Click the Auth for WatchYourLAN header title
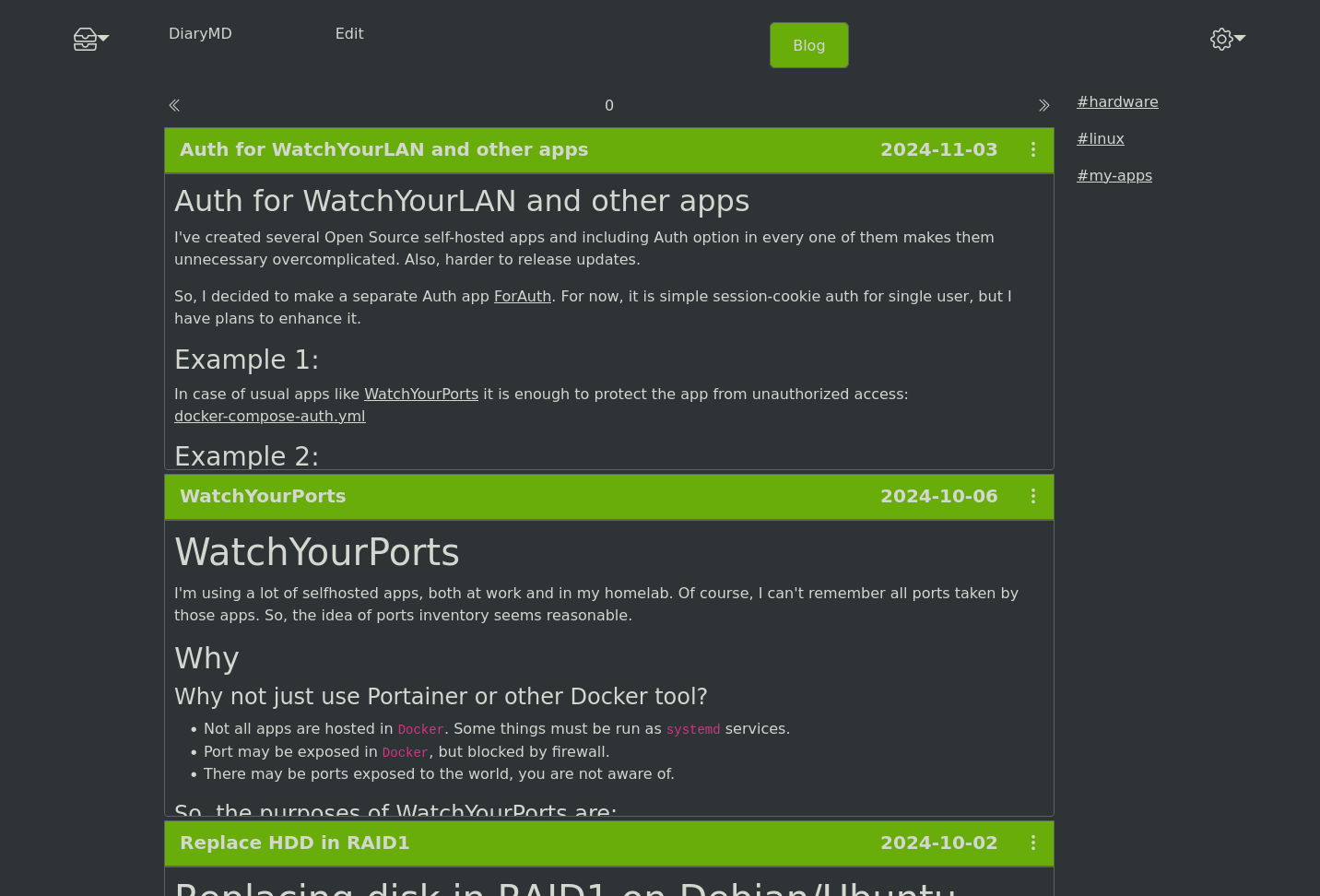The width and height of the screenshot is (1320, 896). tap(383, 149)
